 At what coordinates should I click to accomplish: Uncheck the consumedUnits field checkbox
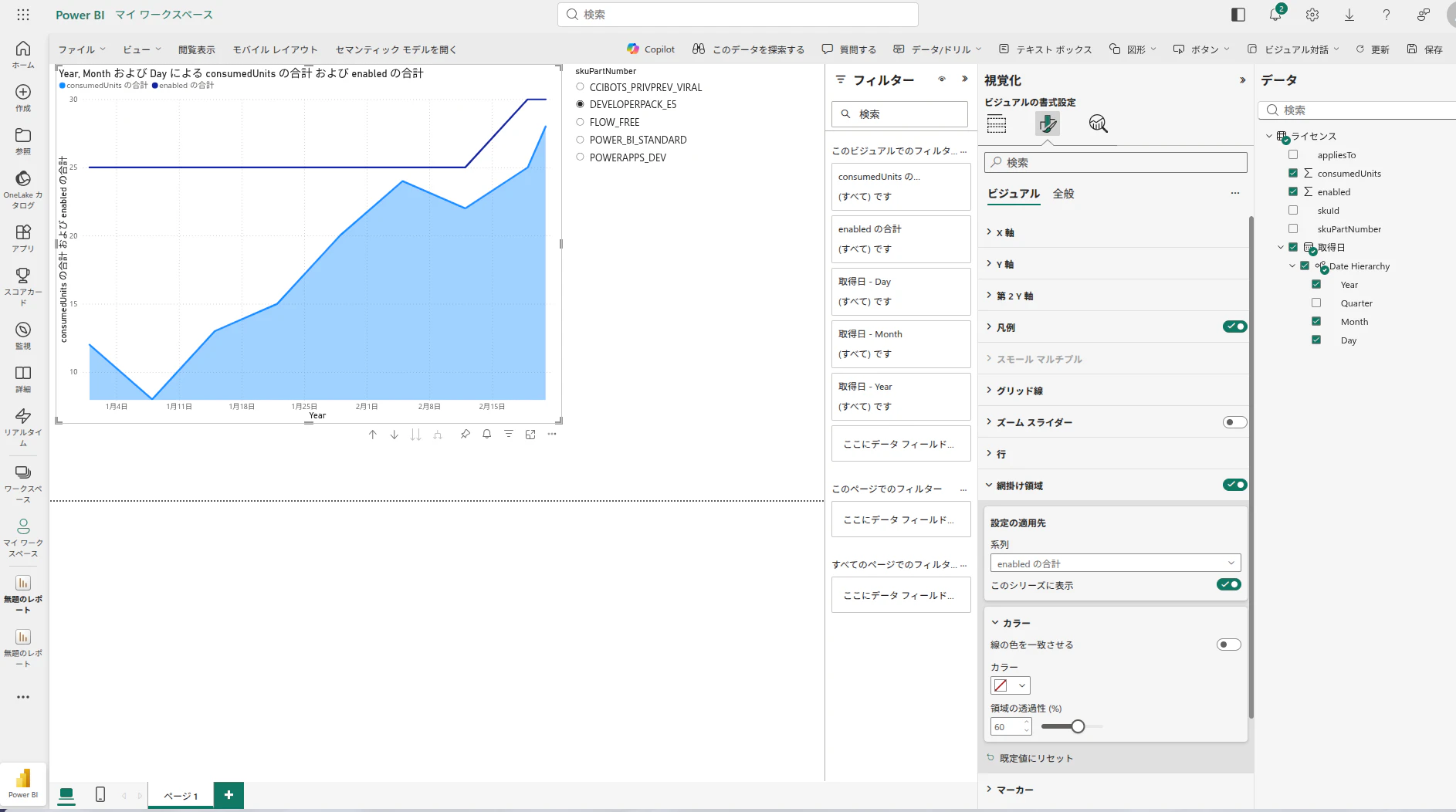click(1293, 173)
